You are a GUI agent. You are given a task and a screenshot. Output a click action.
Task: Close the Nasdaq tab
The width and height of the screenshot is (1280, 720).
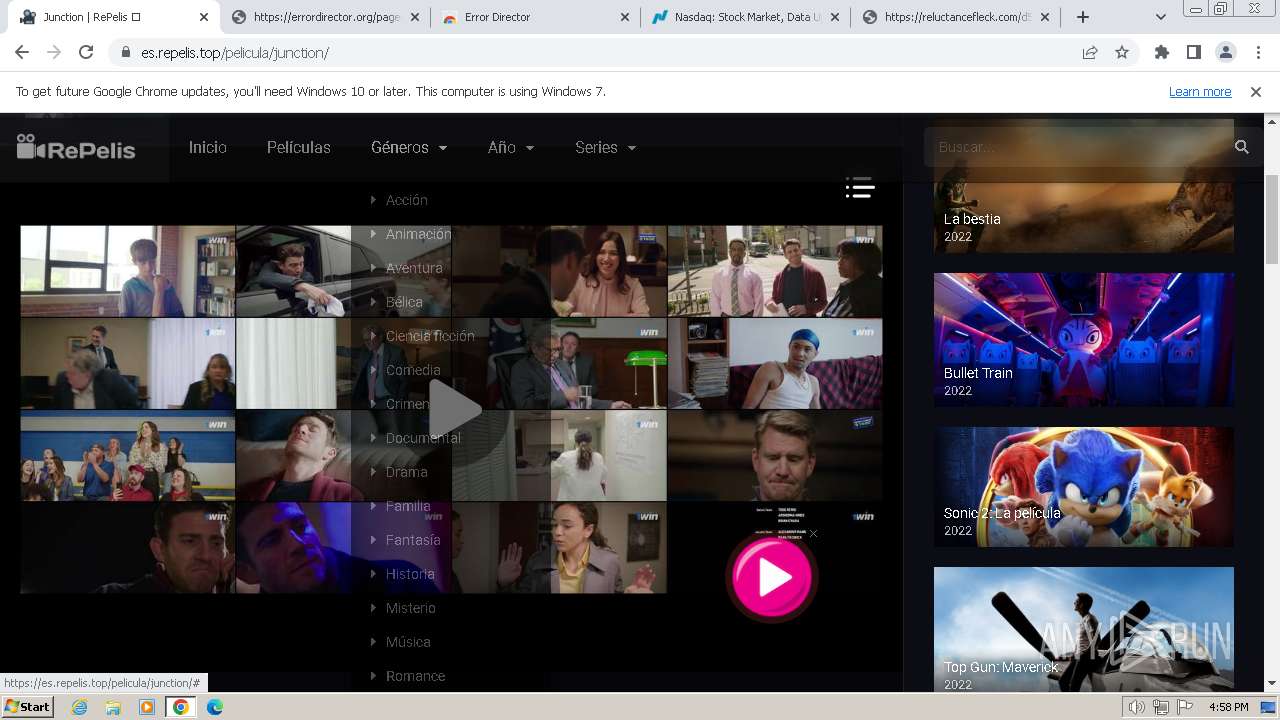(834, 17)
